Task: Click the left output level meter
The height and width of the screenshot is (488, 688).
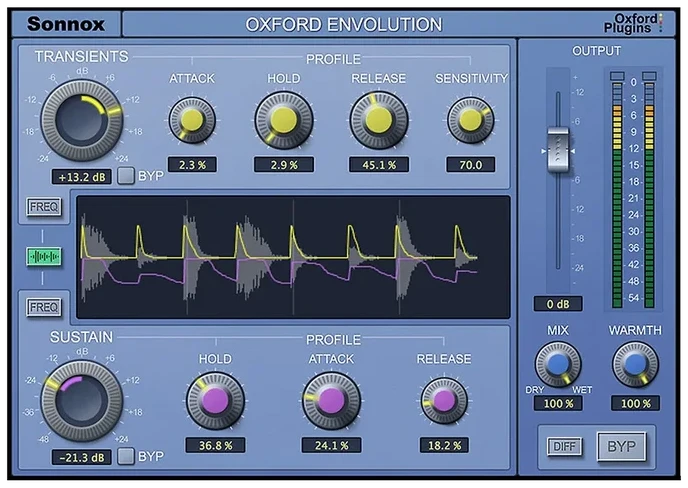Action: (617, 195)
